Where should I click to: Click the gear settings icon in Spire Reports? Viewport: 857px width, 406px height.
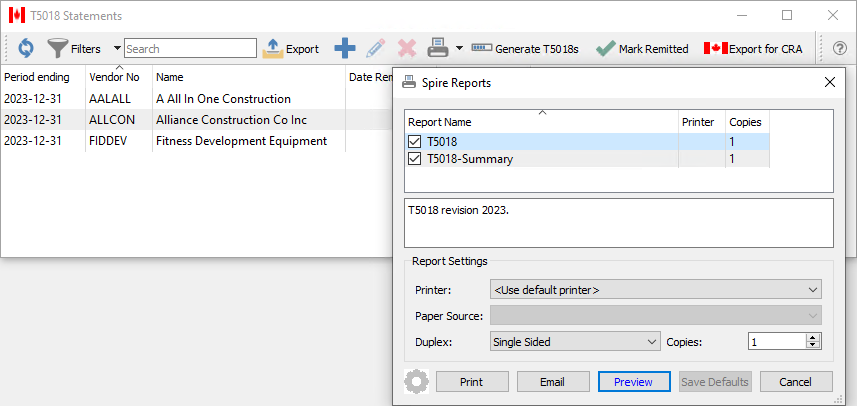point(416,381)
